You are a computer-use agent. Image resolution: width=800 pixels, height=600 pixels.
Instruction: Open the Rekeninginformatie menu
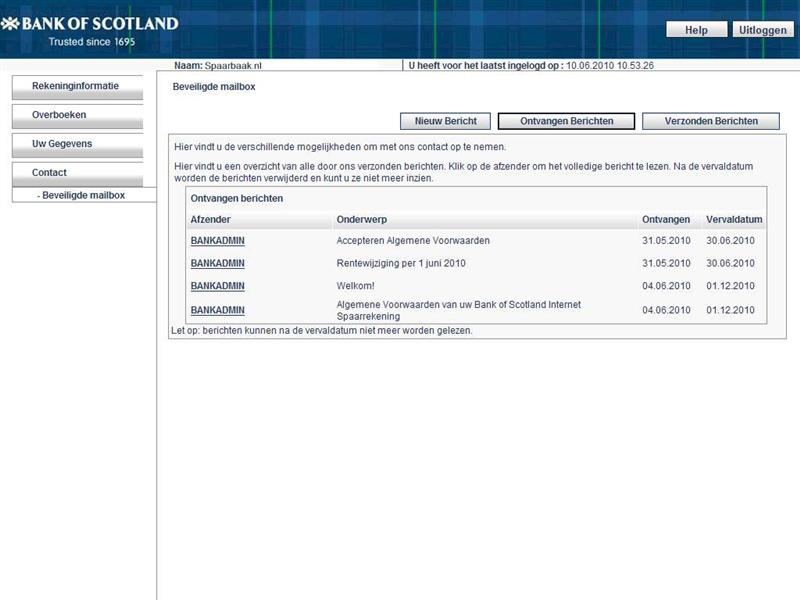78,87
